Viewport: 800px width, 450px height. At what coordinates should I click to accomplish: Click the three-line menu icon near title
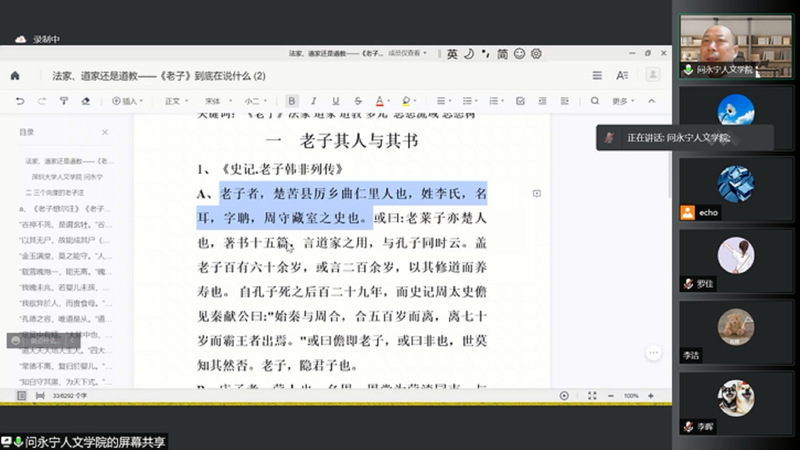(x=597, y=75)
